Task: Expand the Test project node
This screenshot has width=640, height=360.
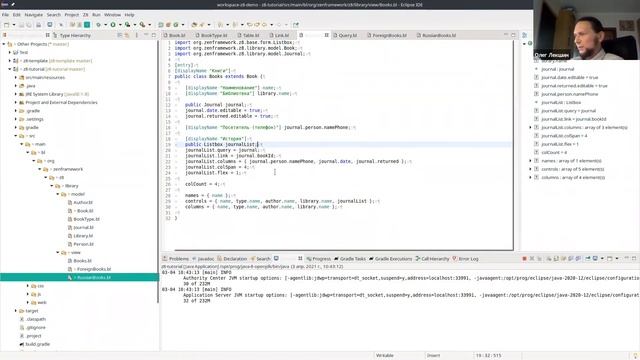Action: pos(10,52)
